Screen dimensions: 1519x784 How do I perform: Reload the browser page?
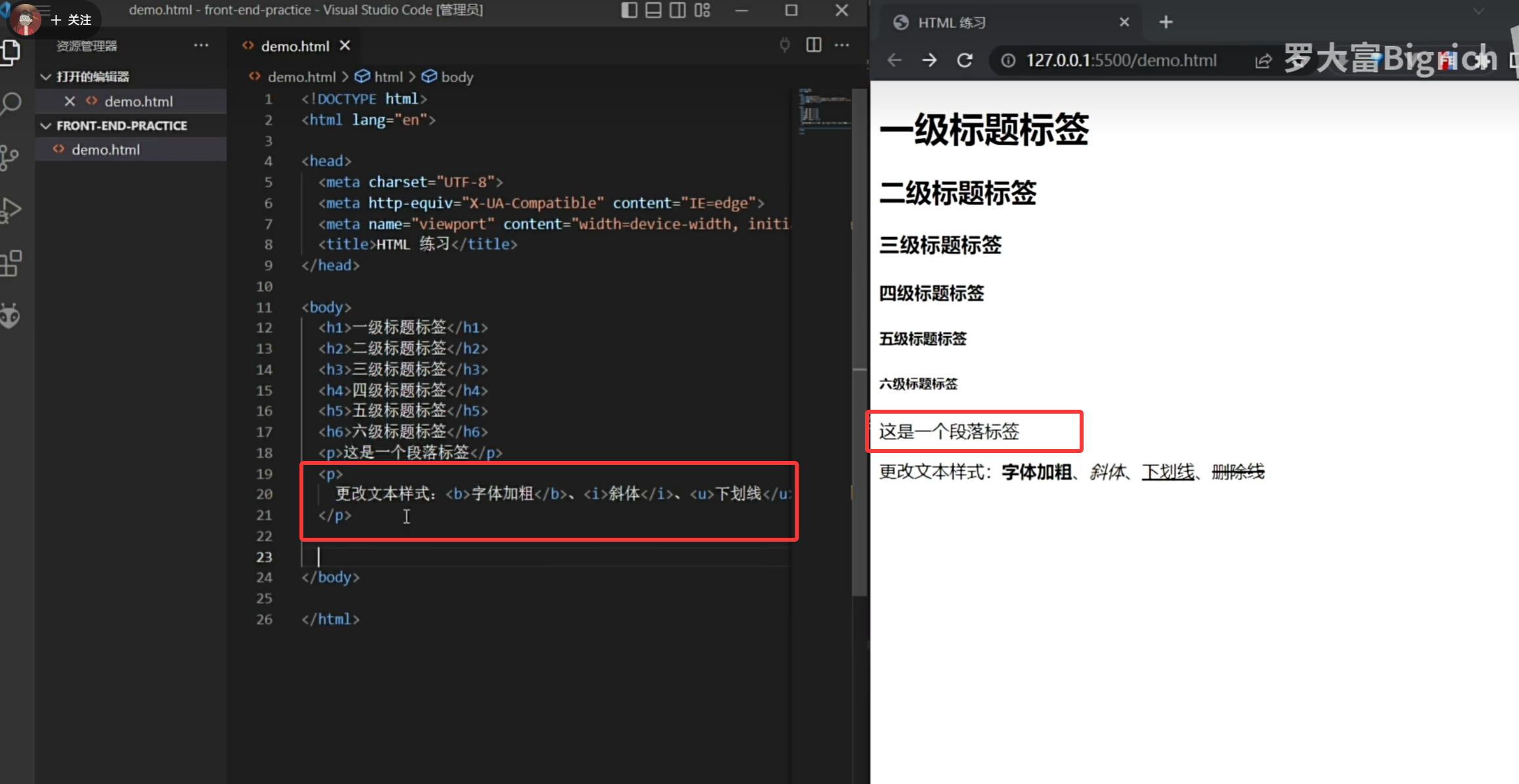pyautogui.click(x=965, y=60)
